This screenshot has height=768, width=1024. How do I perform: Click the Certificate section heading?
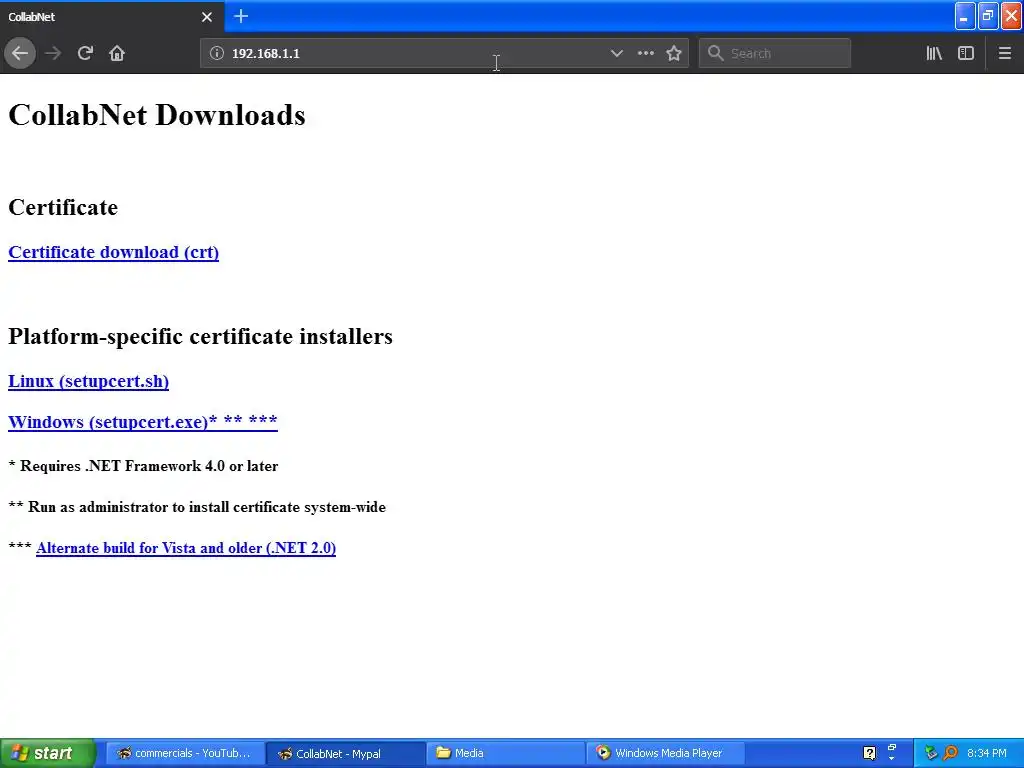[x=63, y=207]
